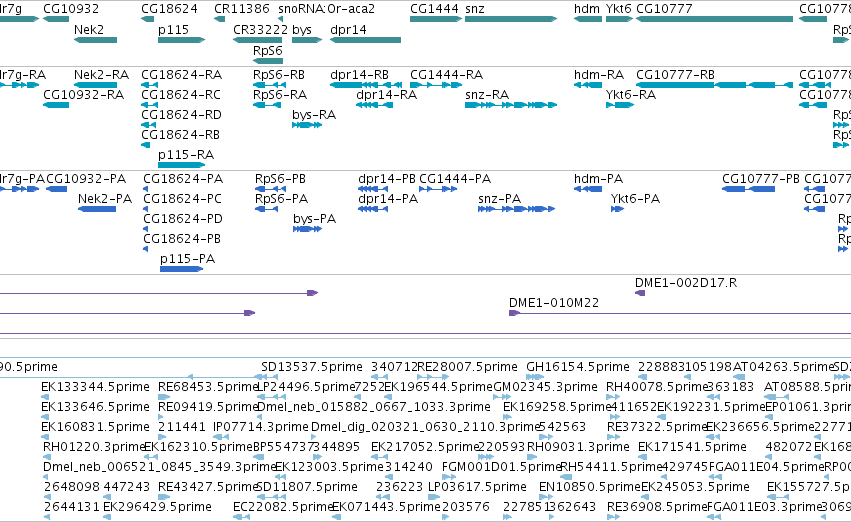Open the CG18624-RD transcript
This screenshot has height=522, width=851.
coord(149,125)
